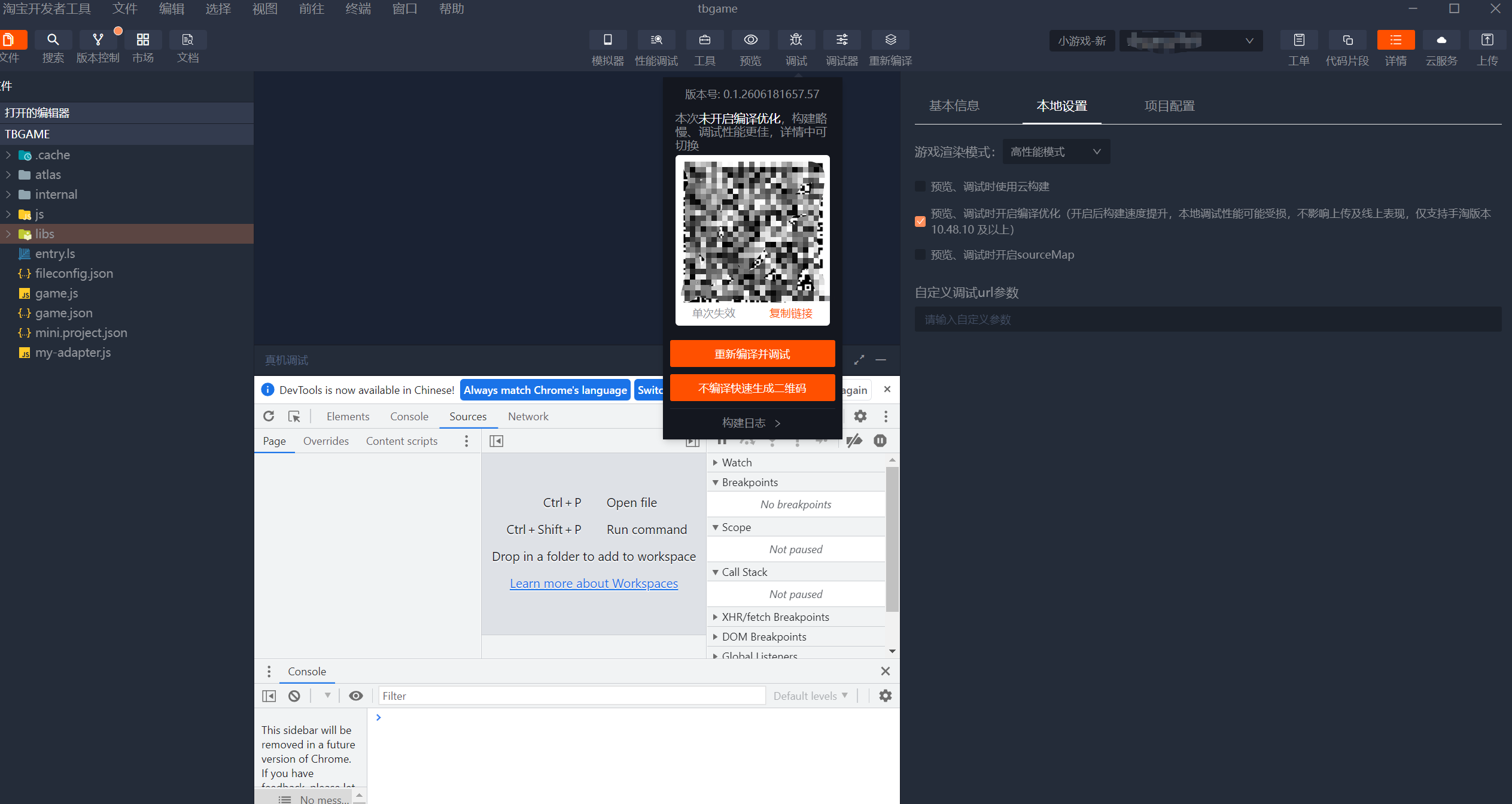Open the game rendering mode dropdown
Image resolution: width=1512 pixels, height=804 pixels.
click(x=1056, y=152)
